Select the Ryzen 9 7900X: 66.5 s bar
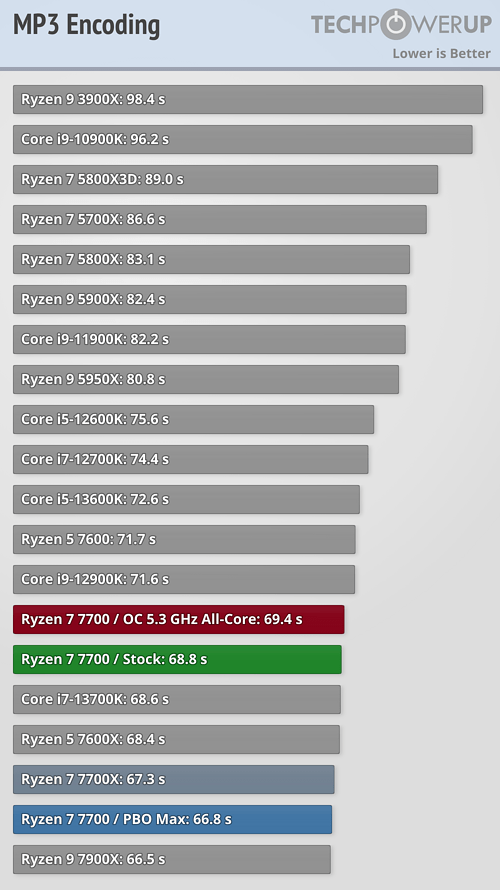Viewport: 500px width, 890px height. point(172,859)
